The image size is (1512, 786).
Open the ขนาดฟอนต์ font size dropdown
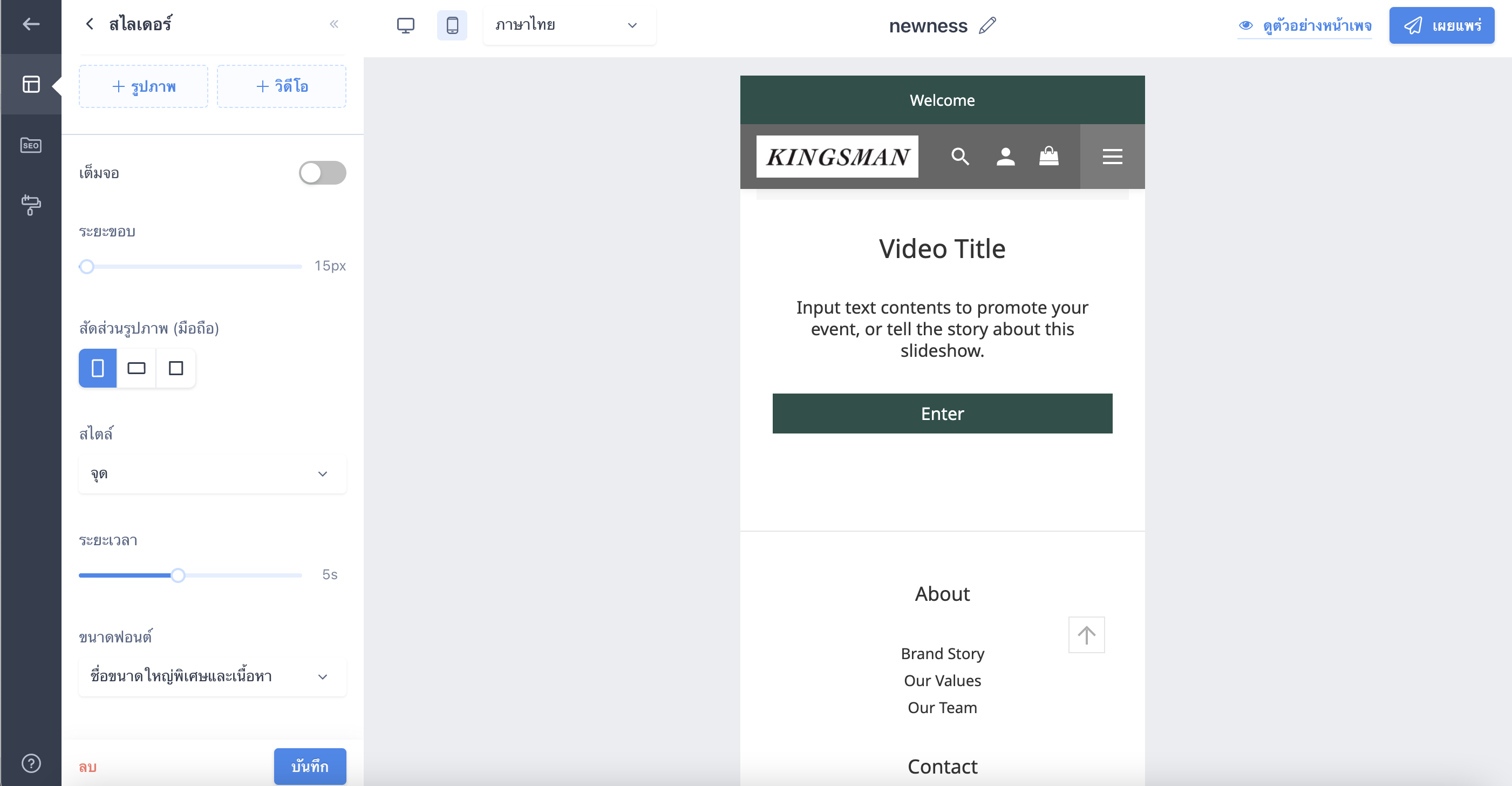[x=213, y=676]
